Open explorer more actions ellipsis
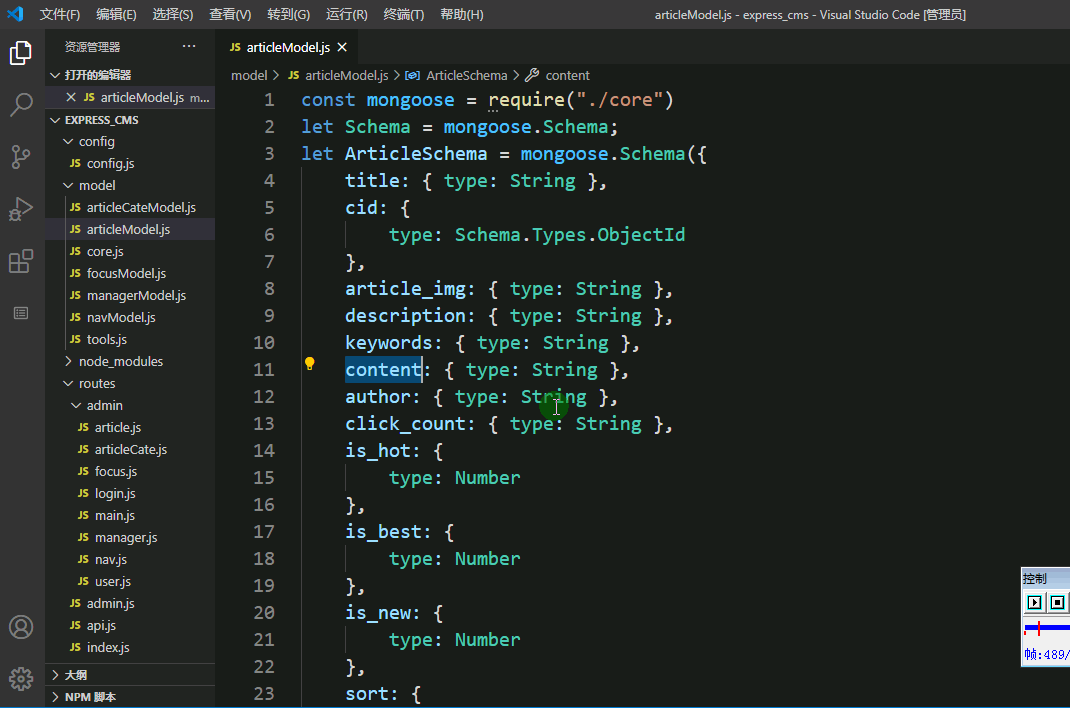Viewport: 1070px width, 708px height. coord(189,46)
